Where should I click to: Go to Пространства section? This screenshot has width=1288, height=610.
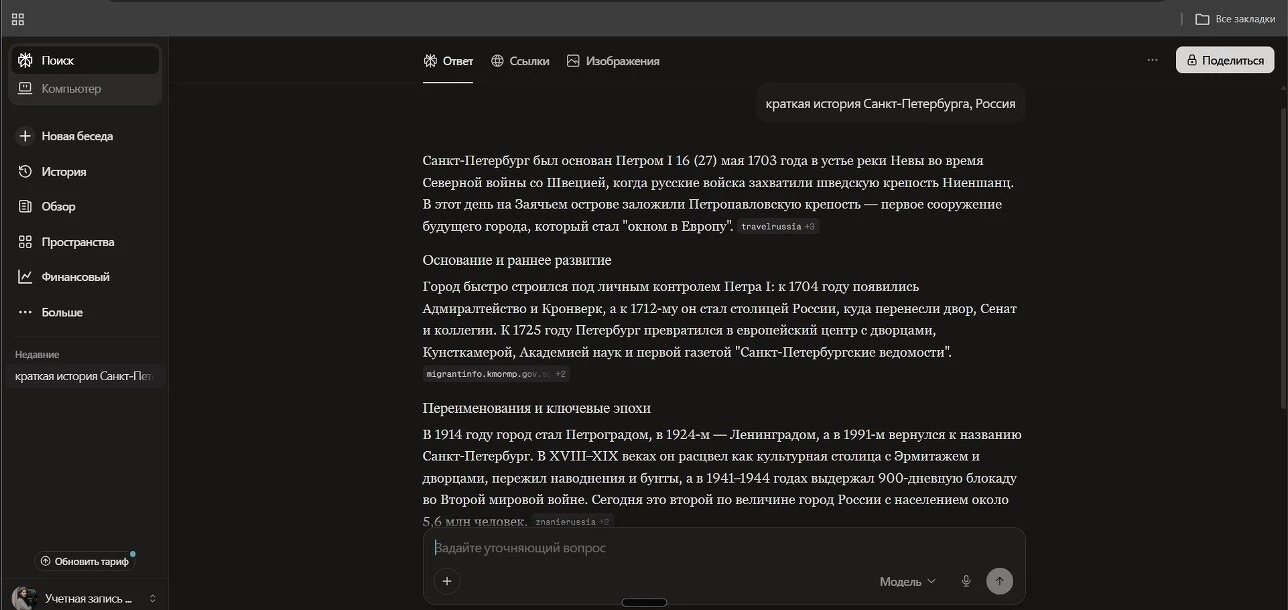(77, 242)
